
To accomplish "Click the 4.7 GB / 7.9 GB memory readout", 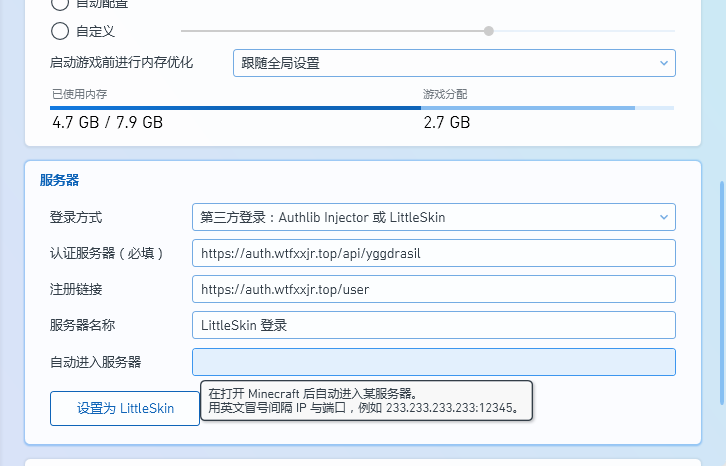I will click(x=107, y=123).
